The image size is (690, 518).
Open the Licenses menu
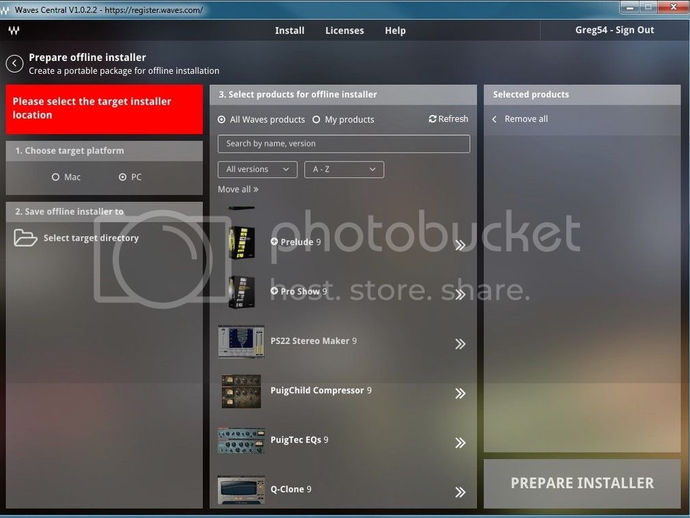click(345, 30)
